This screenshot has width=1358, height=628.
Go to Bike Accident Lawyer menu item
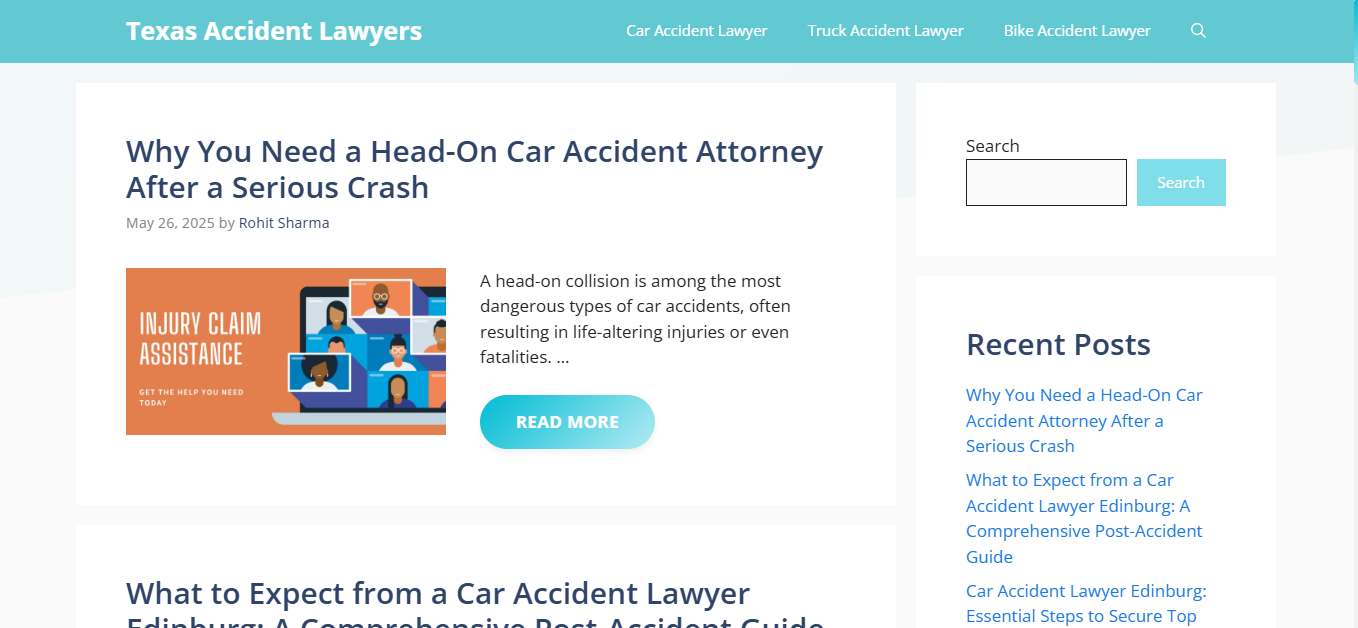coord(1077,31)
